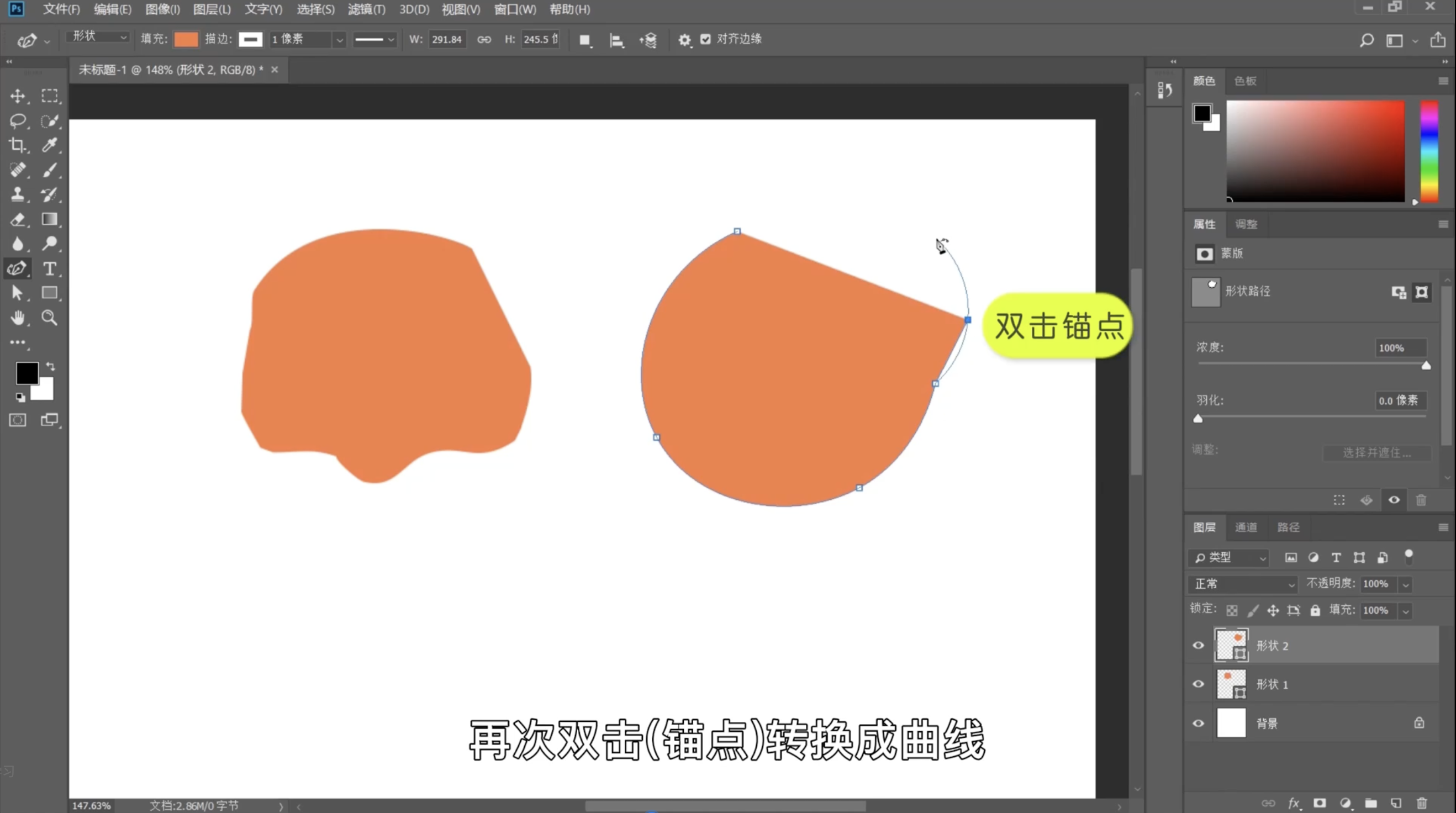Select the Horizontal Type tool
Image resolution: width=1456 pixels, height=813 pixels.
(x=50, y=269)
